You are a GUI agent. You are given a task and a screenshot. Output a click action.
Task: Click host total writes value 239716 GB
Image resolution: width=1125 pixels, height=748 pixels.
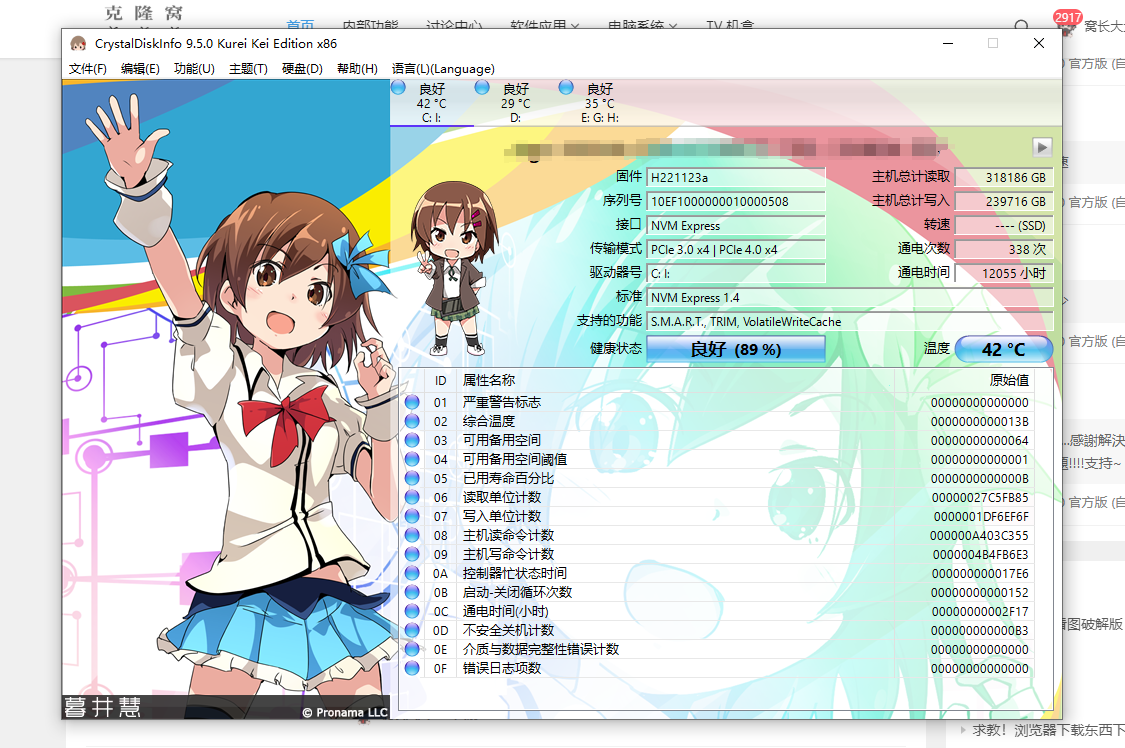click(x=1004, y=202)
